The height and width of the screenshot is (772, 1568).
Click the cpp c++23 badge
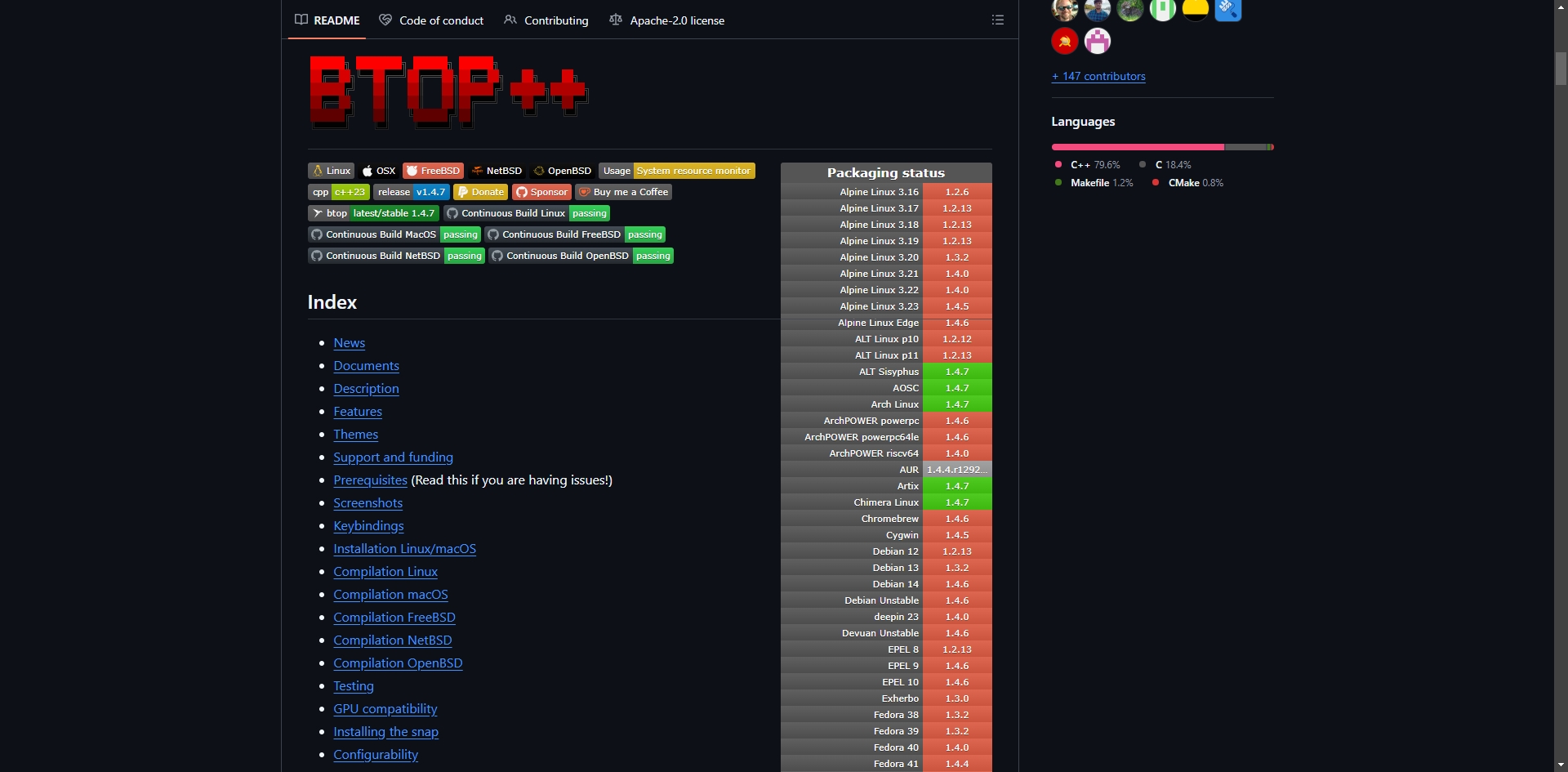click(339, 192)
